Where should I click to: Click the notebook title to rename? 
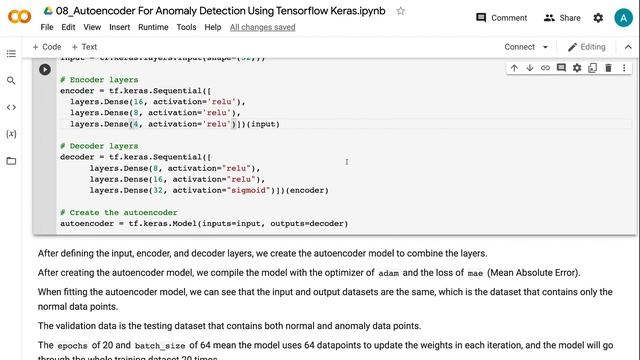(220, 11)
